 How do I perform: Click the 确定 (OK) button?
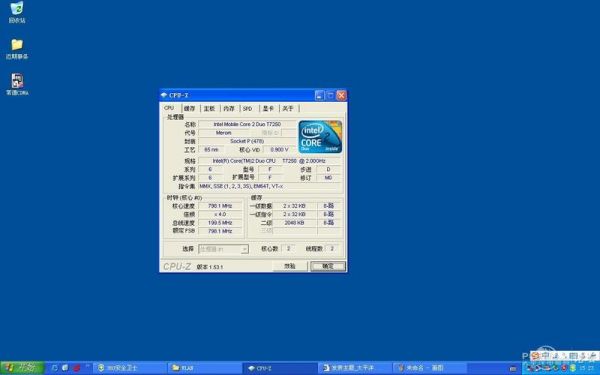tap(328, 266)
